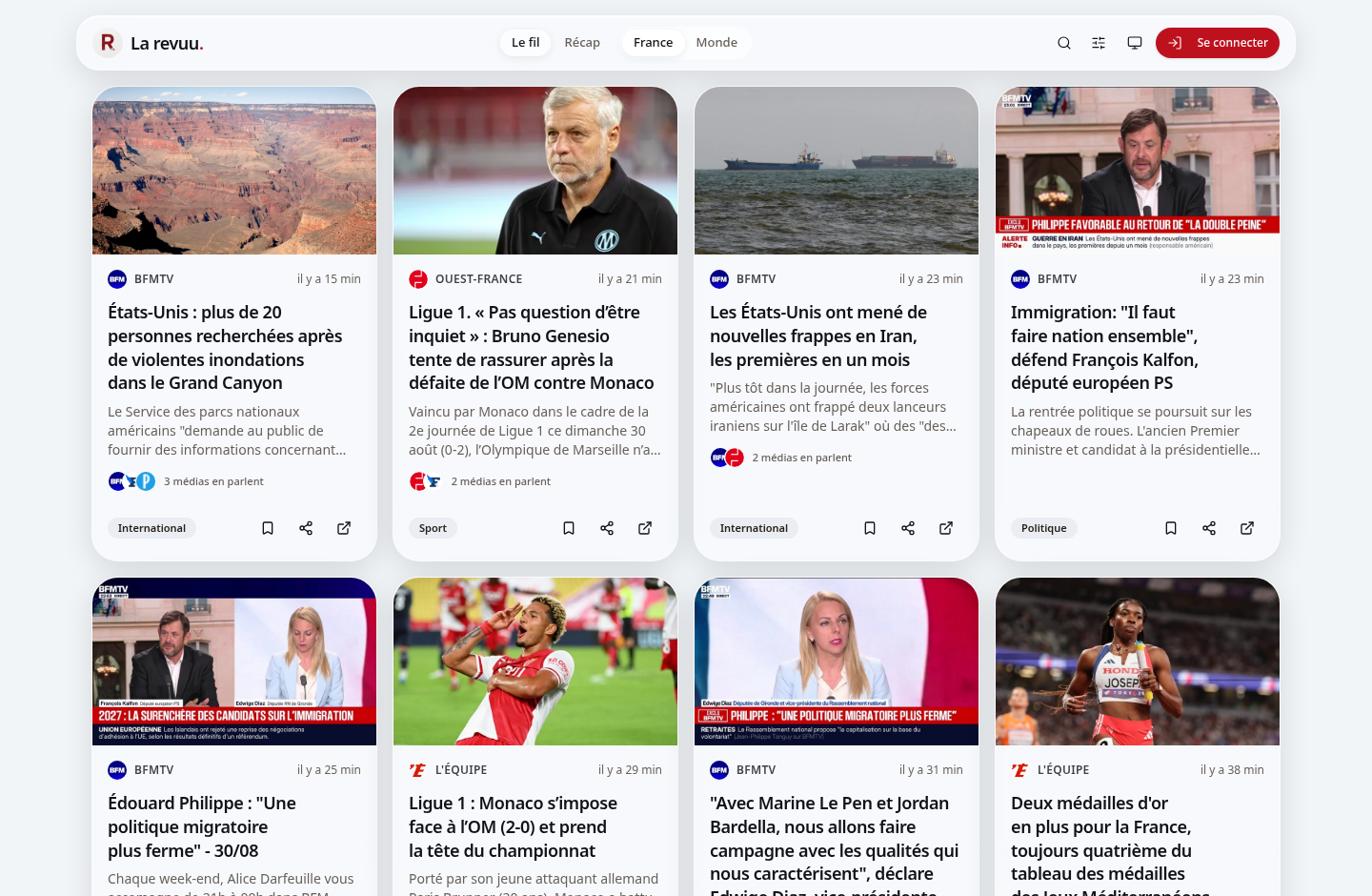Click OUEST-FRANCE source name text
1372x896 pixels.
(479, 279)
